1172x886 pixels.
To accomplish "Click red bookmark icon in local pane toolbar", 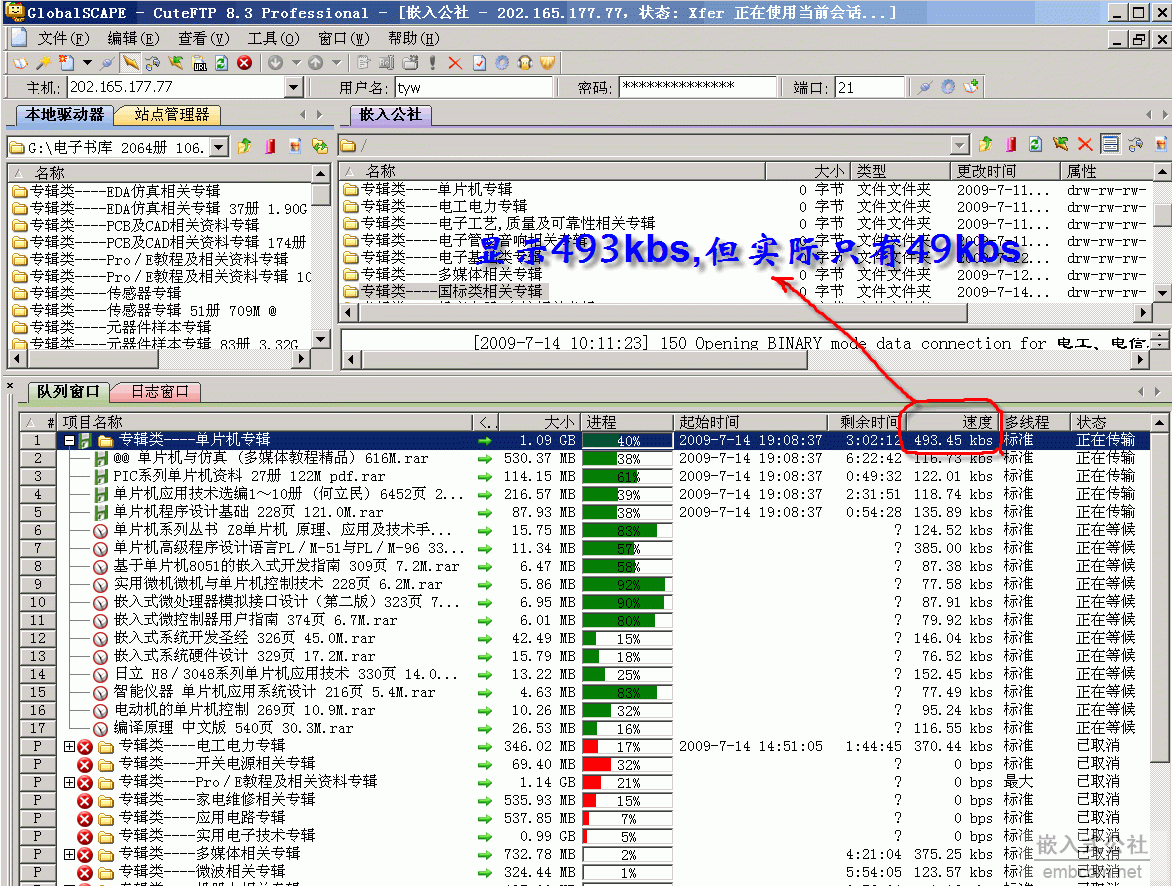I will point(270,146).
